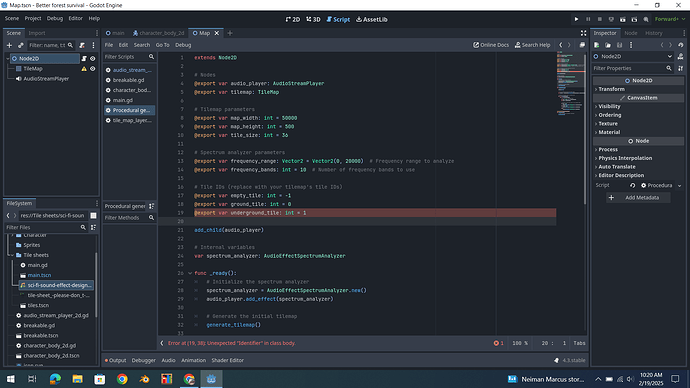Switch to the History dock tab
Viewport: 690px width, 388px height.
(x=653, y=33)
